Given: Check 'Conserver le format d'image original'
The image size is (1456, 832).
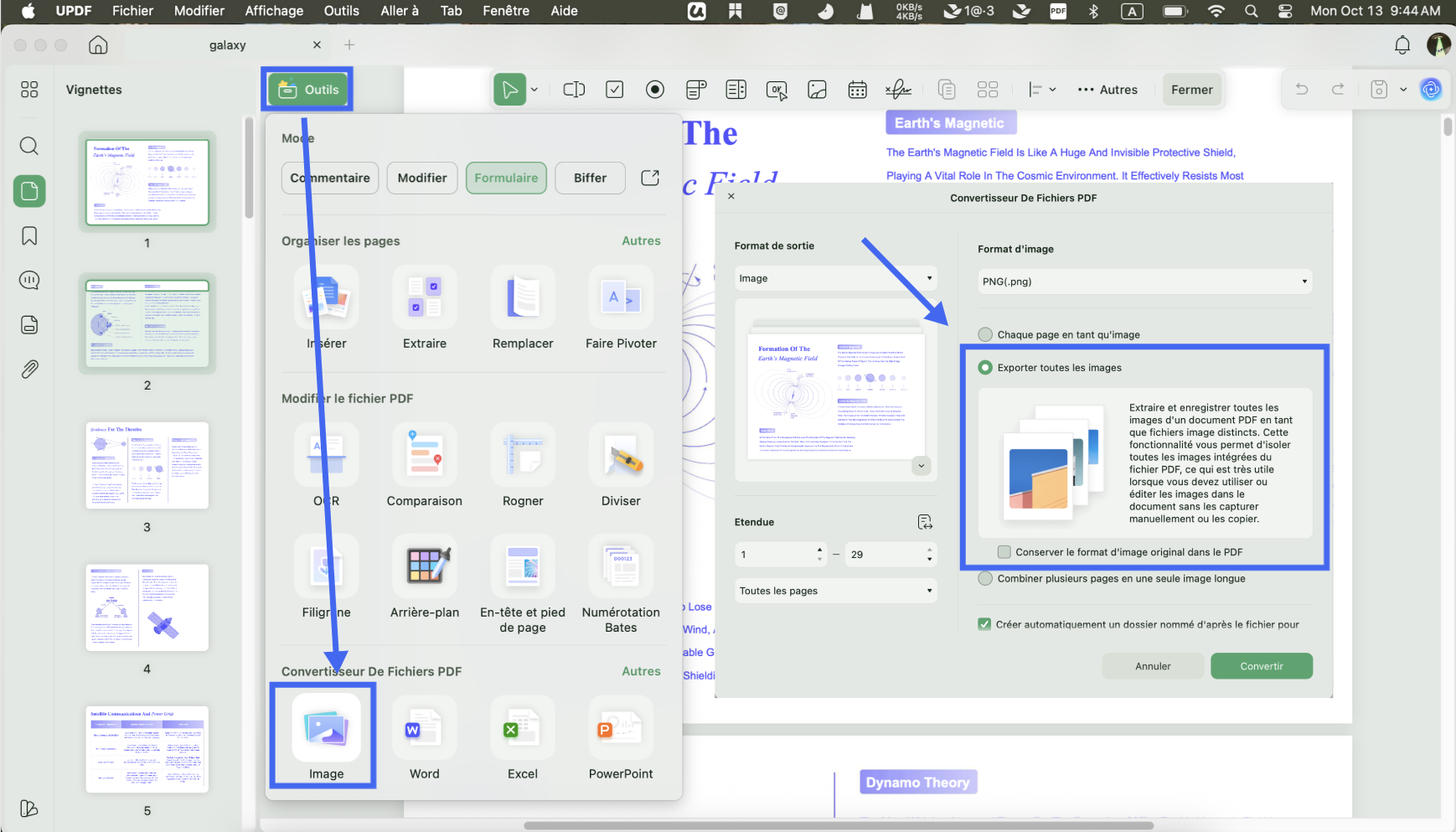Looking at the screenshot, I should click(x=1004, y=552).
